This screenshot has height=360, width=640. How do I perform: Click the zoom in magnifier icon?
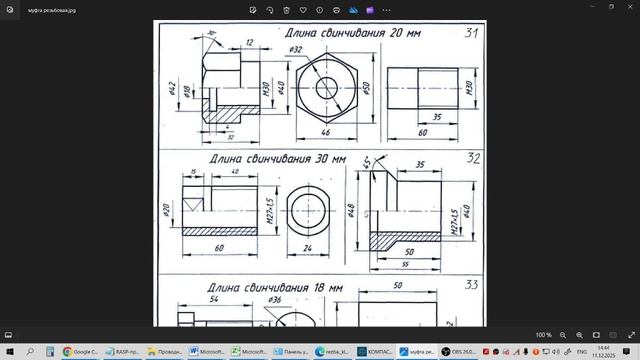click(580, 335)
